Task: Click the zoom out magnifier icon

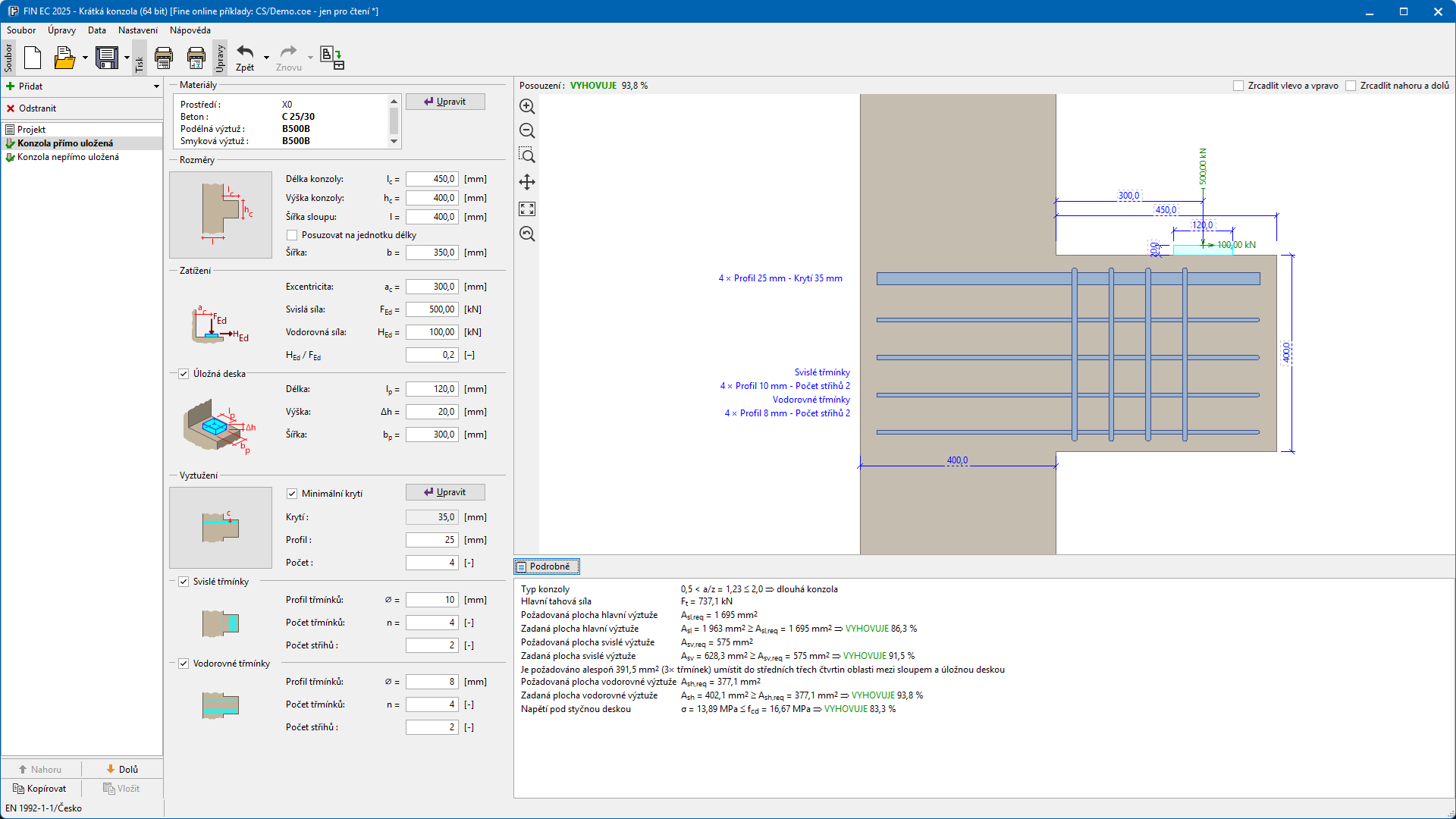Action: coord(527,131)
